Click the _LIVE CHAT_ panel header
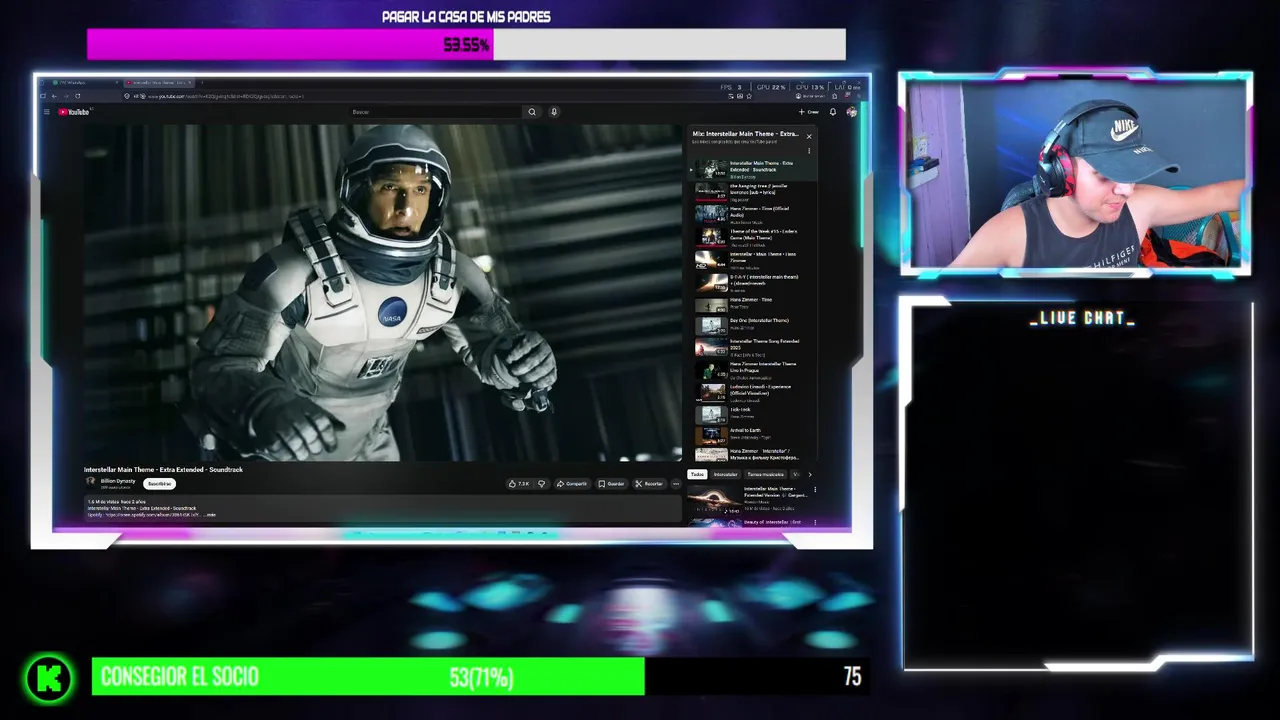This screenshot has width=1280, height=720. (1082, 318)
